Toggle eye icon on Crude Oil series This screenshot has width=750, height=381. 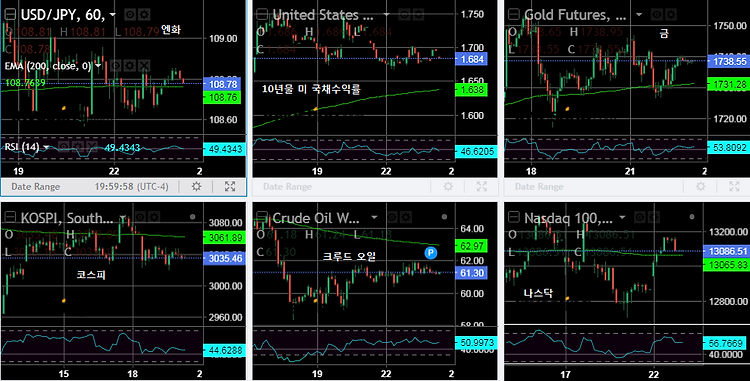pos(392,218)
